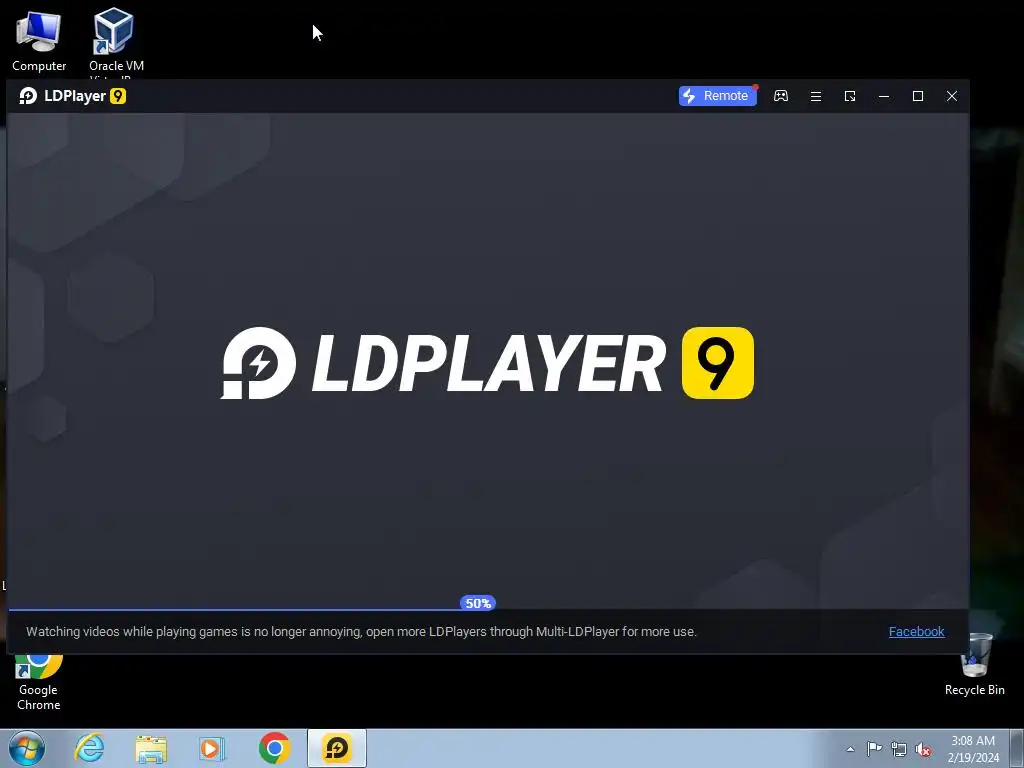Show hidden system tray icons
Screen dimensions: 1024x768
pos(850,749)
